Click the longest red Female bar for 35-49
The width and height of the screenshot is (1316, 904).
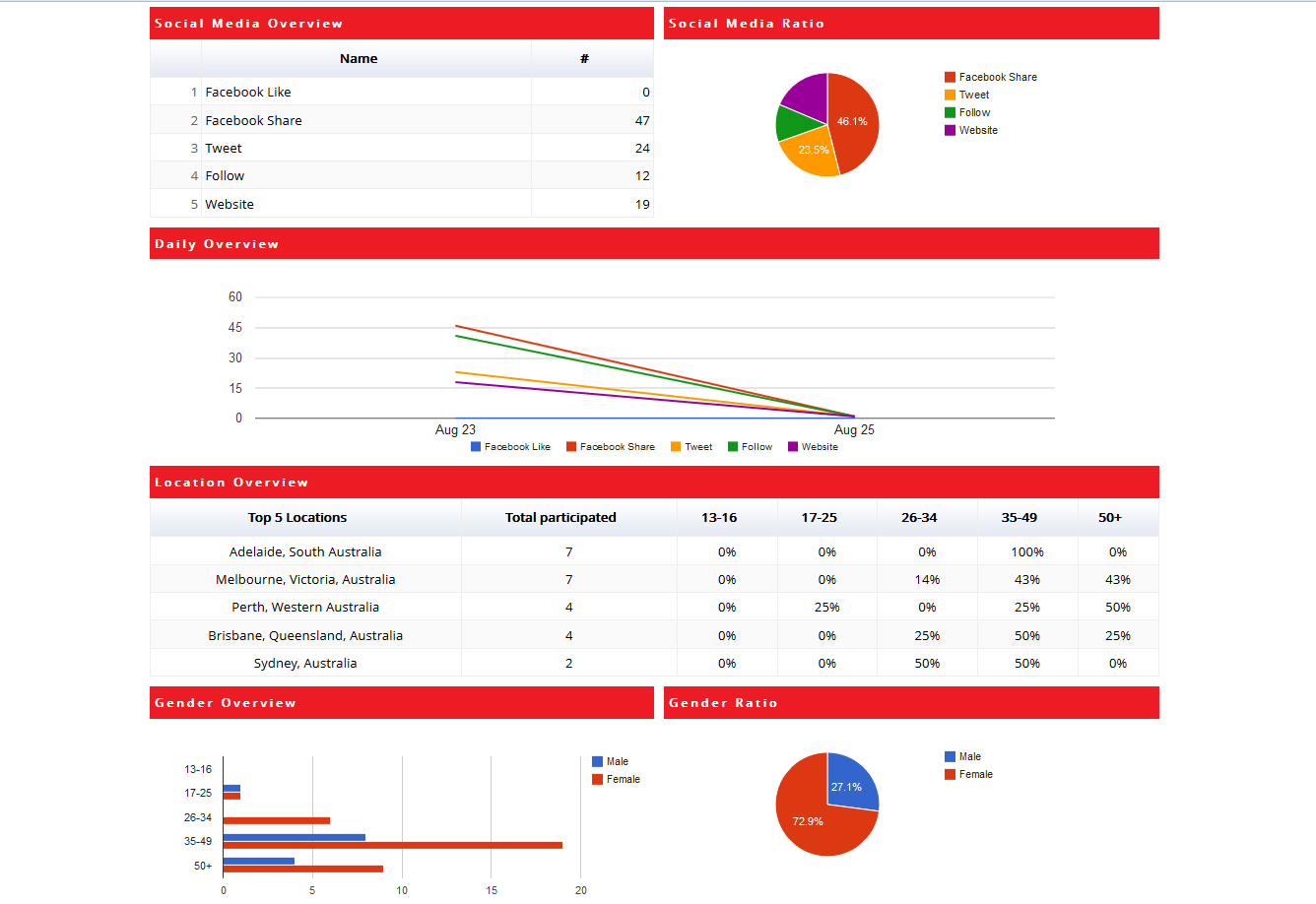pos(394,845)
